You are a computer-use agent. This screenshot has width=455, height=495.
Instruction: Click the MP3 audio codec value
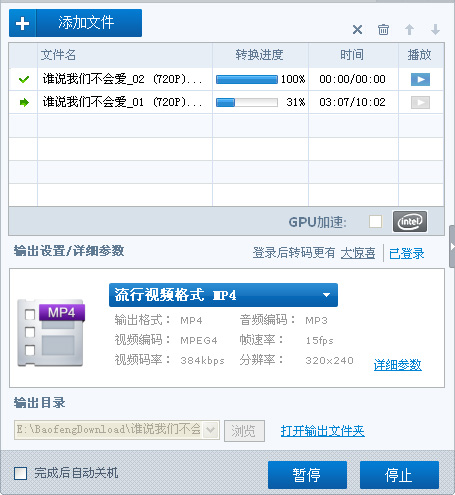click(316, 321)
